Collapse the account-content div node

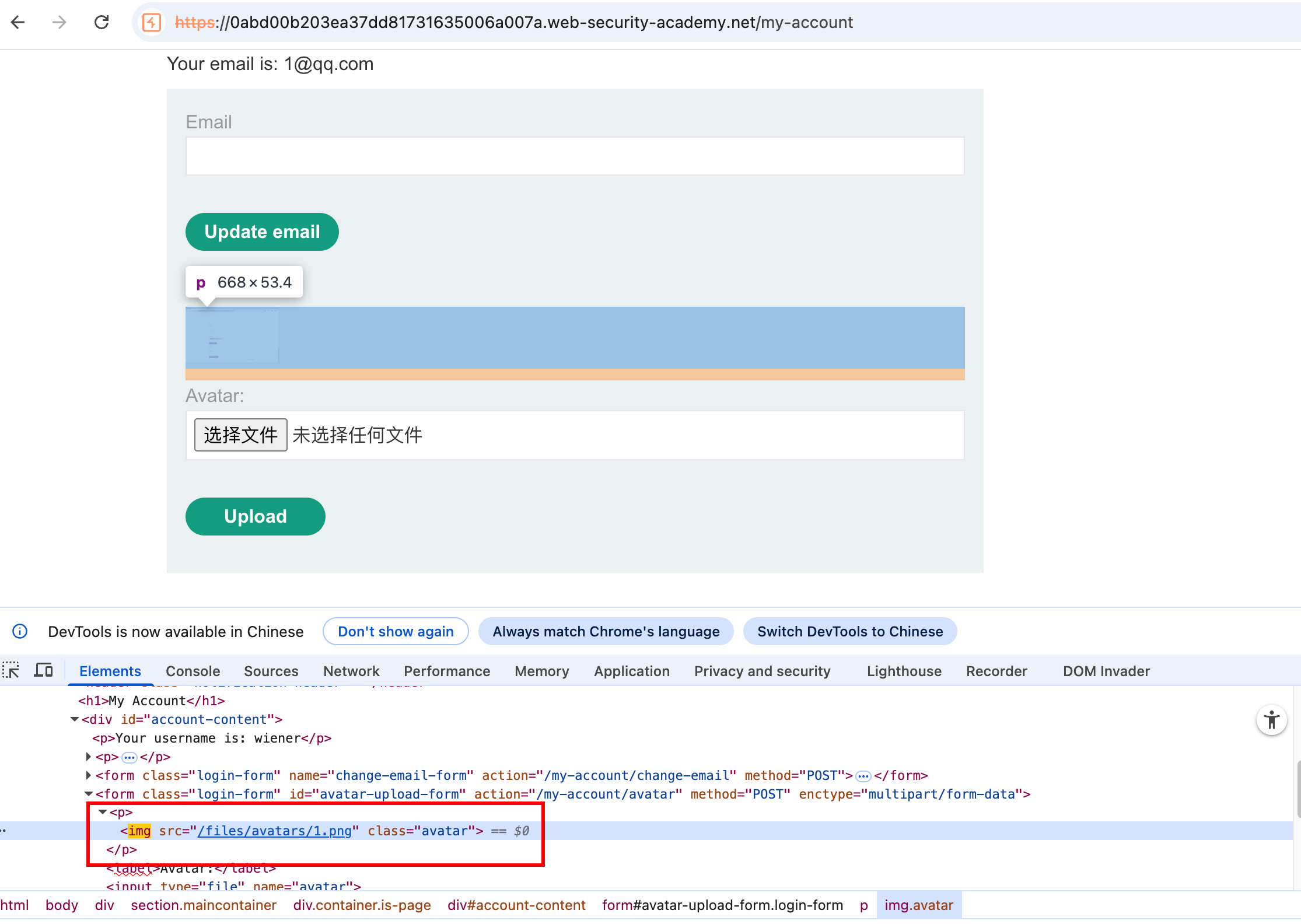pyautogui.click(x=75, y=719)
